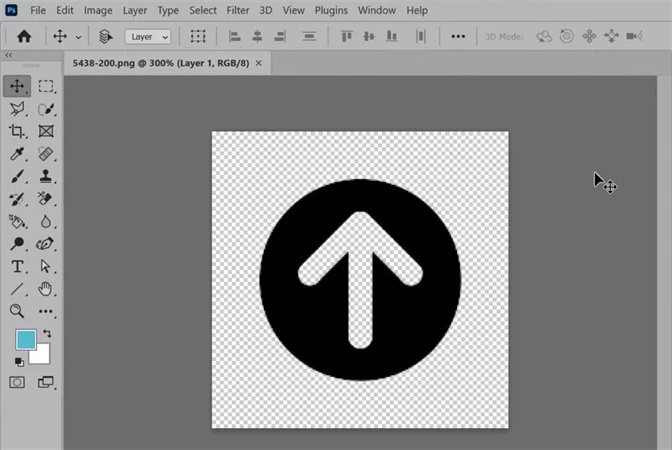Switch to the 5438-200.png document tab

click(160, 62)
